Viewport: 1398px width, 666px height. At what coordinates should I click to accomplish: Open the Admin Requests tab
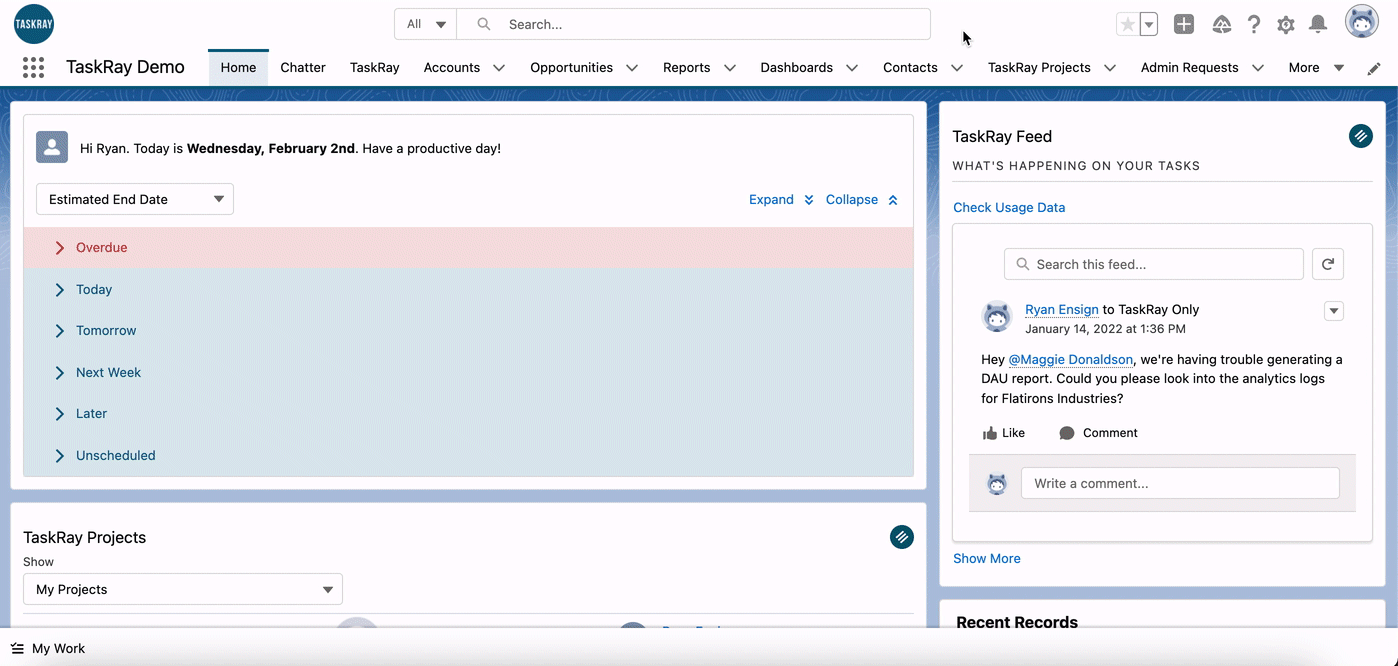[1189, 67]
